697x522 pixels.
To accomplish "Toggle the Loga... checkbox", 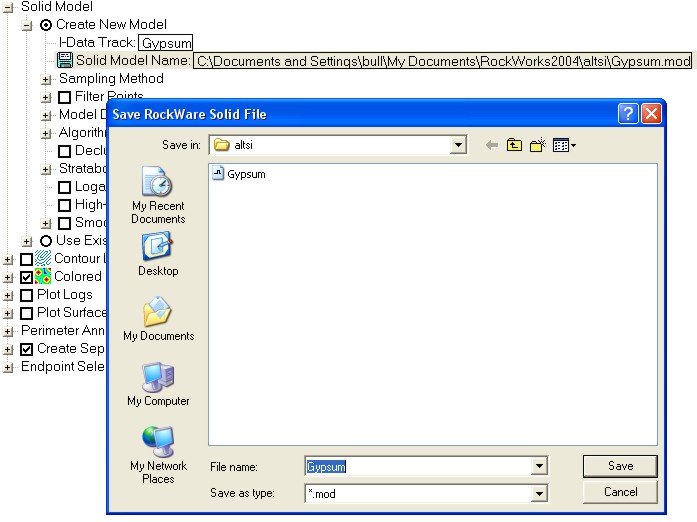I will [64, 187].
